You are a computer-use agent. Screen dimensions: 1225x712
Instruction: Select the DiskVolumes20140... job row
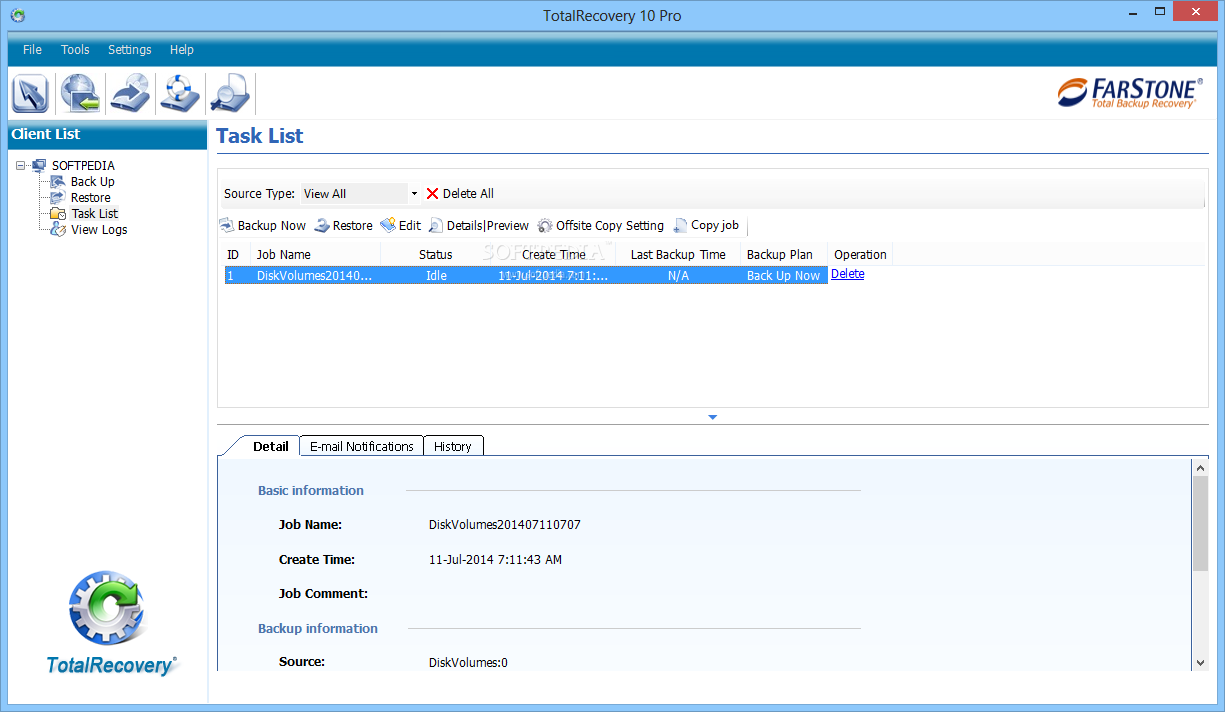click(526, 275)
